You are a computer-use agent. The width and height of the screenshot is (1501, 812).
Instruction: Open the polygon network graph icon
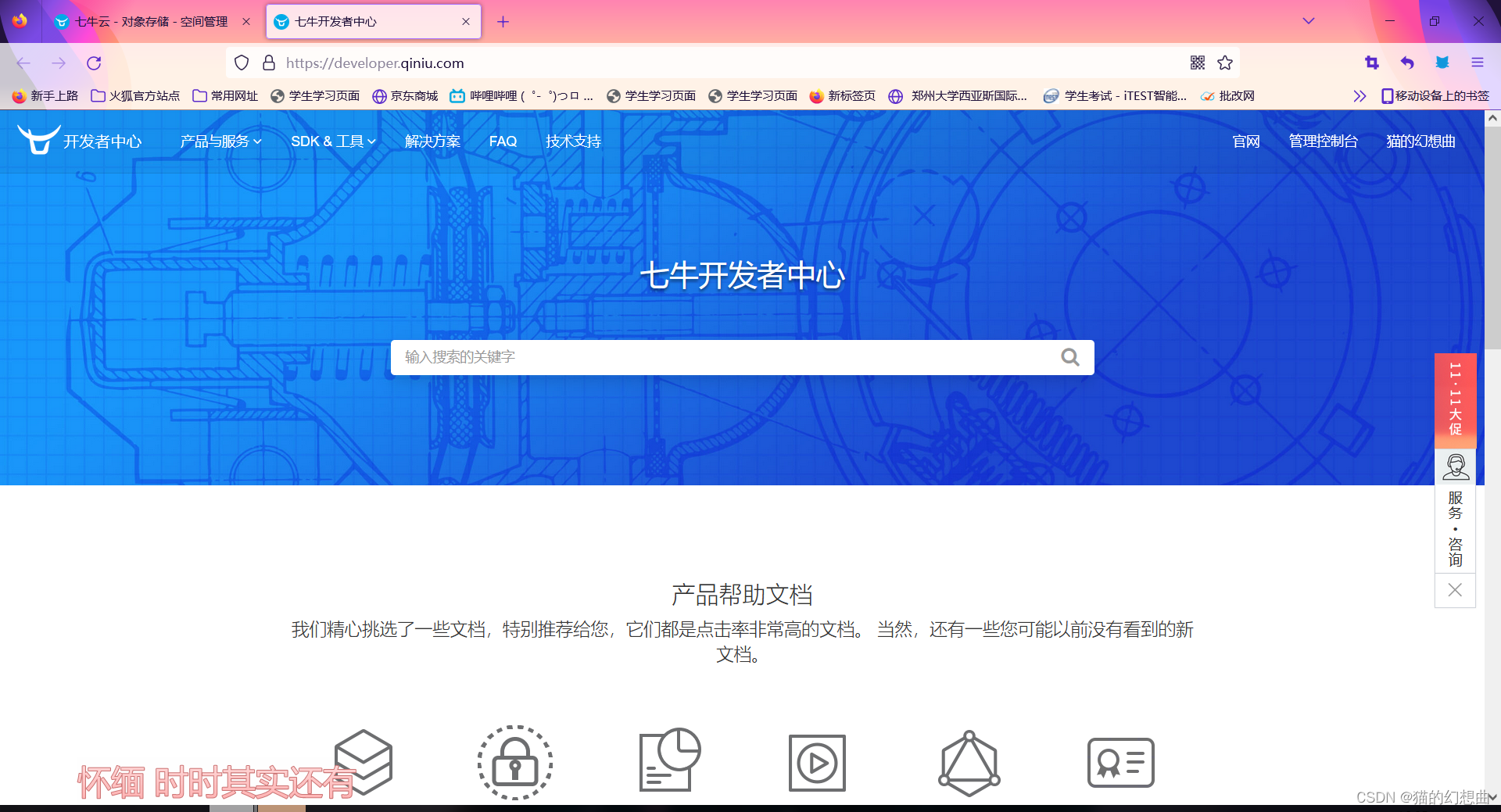969,764
